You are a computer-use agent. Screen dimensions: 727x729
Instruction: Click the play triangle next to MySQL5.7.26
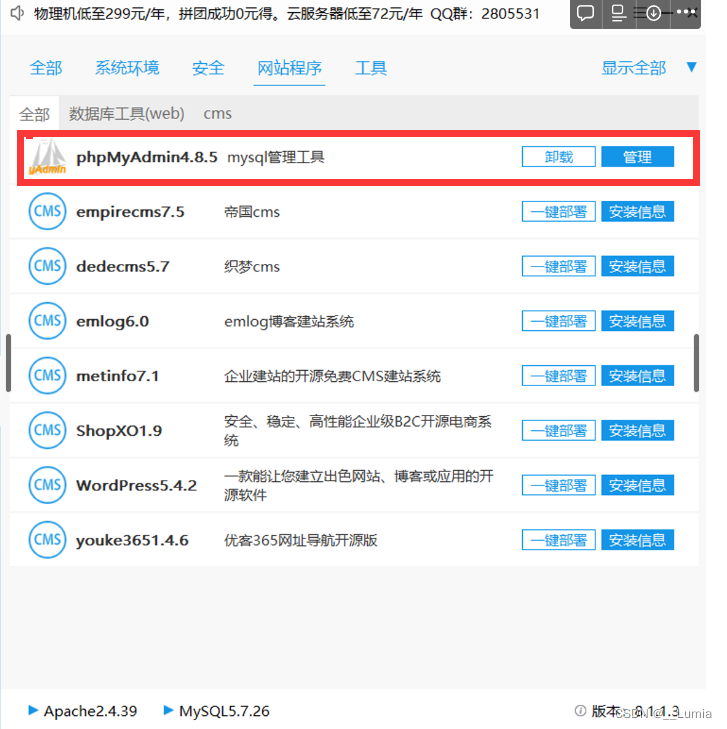click(168, 710)
